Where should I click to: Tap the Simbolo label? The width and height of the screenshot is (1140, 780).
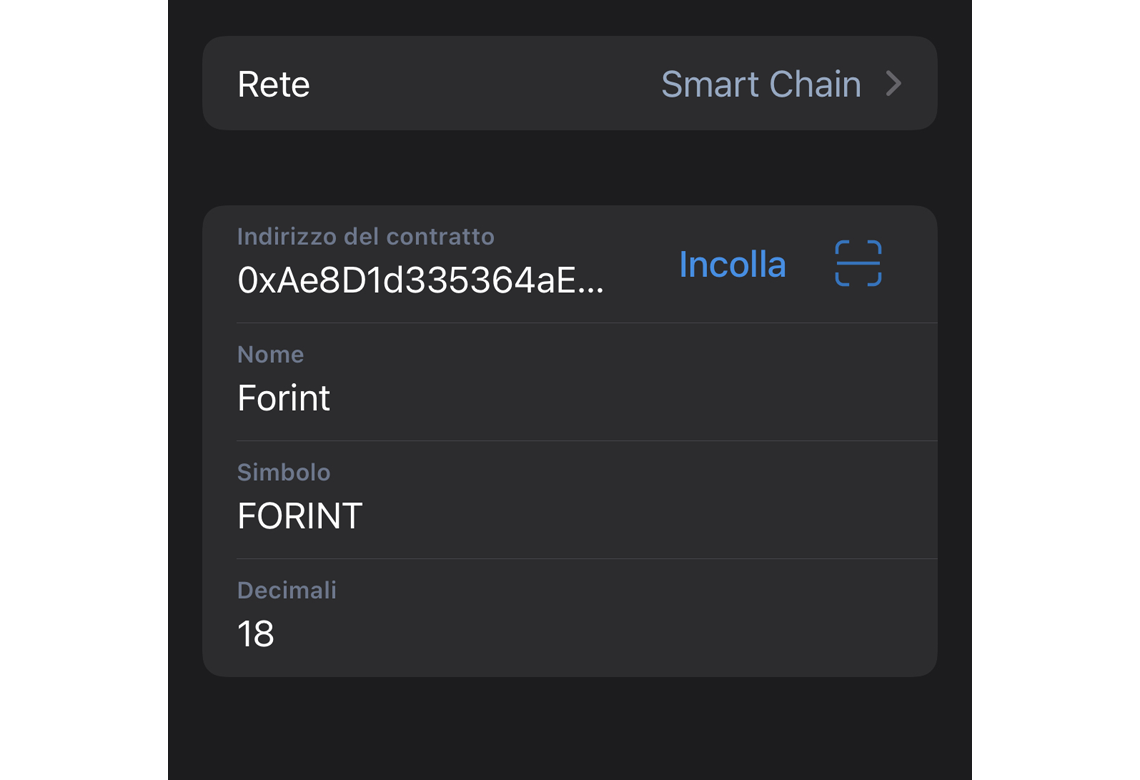[x=284, y=472]
